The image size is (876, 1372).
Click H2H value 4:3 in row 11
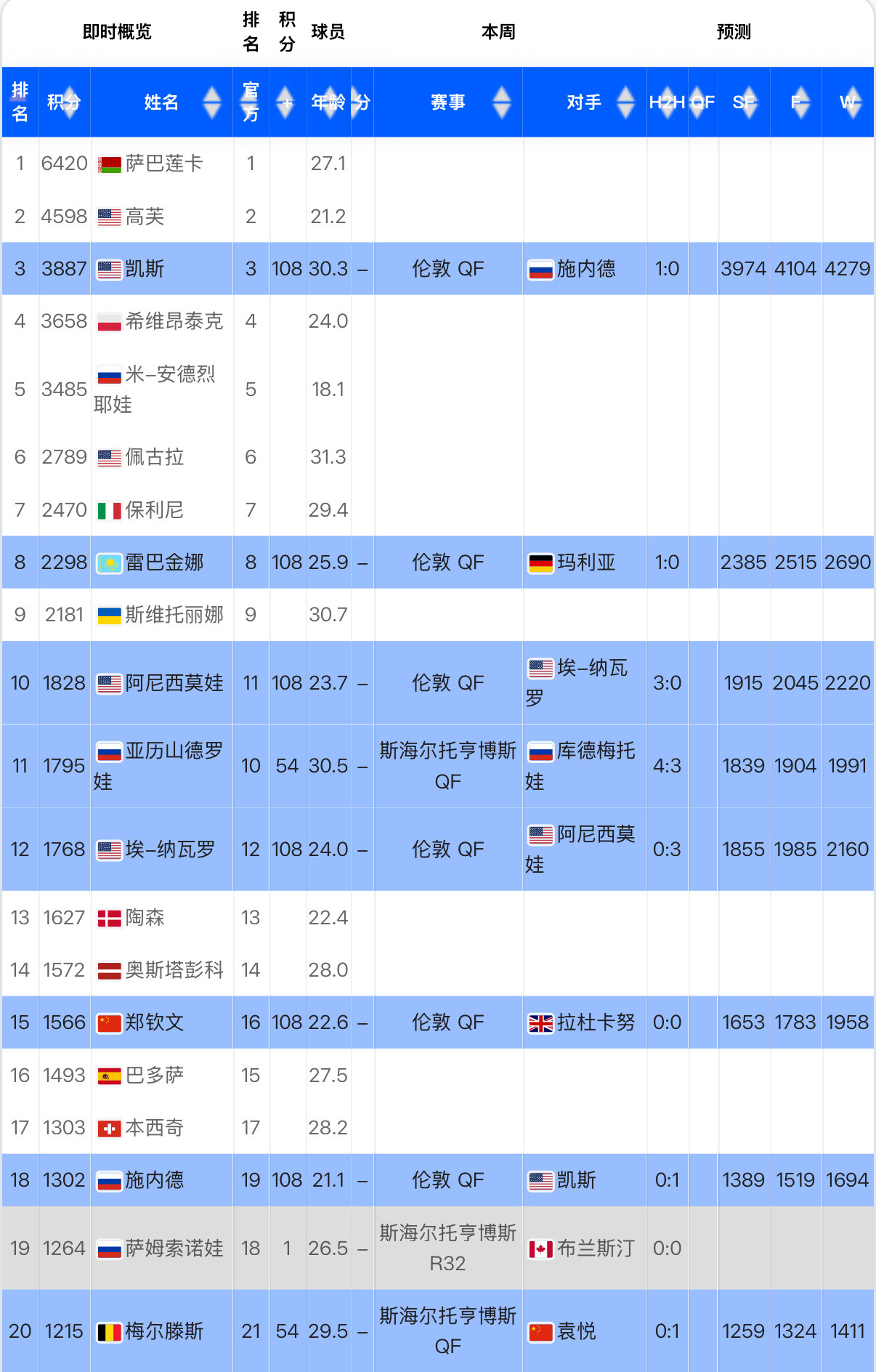pyautogui.click(x=667, y=766)
